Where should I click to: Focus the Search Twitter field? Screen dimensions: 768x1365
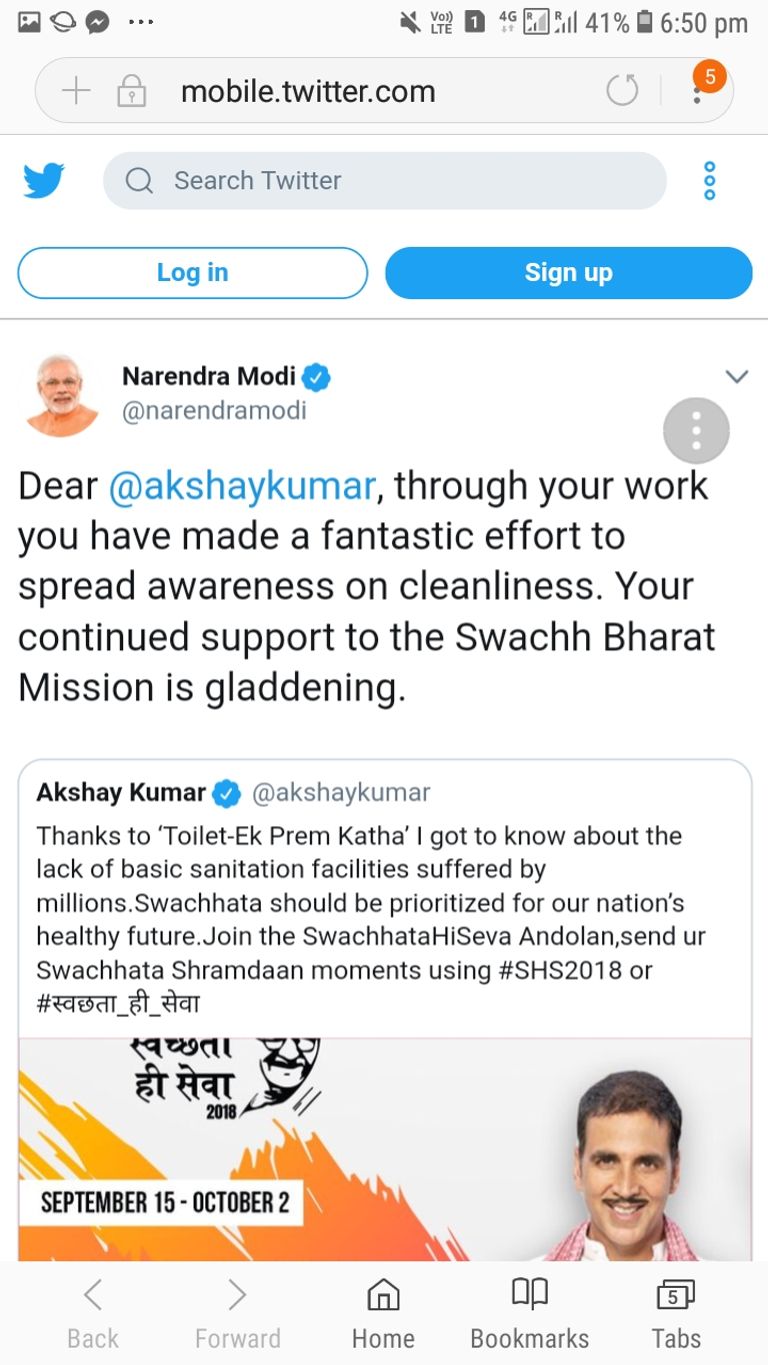(x=384, y=181)
